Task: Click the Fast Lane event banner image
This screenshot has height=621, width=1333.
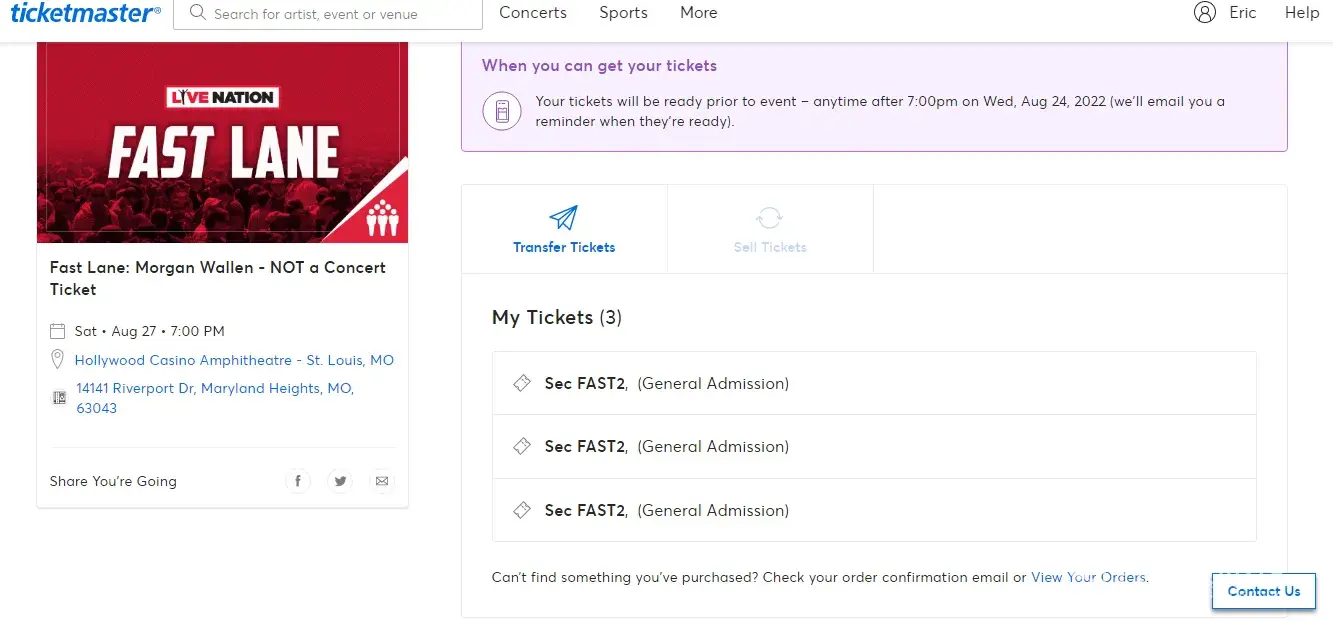Action: click(222, 142)
